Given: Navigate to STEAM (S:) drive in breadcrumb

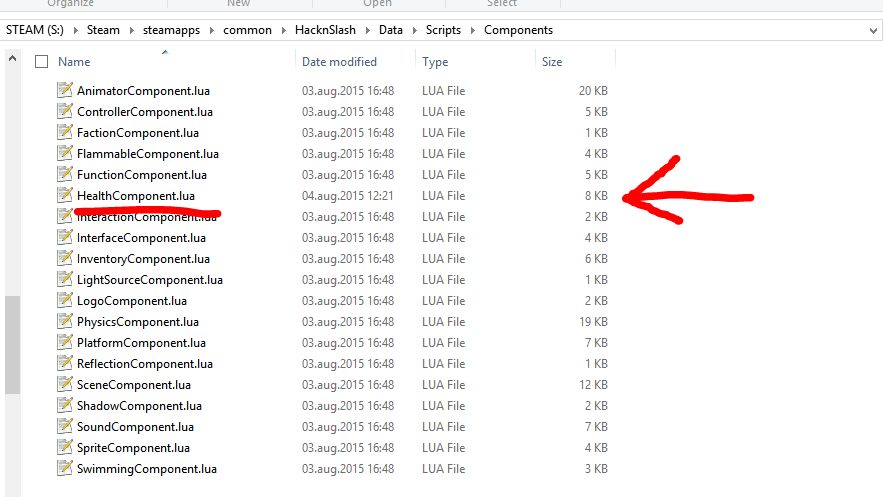Looking at the screenshot, I should [x=35, y=30].
